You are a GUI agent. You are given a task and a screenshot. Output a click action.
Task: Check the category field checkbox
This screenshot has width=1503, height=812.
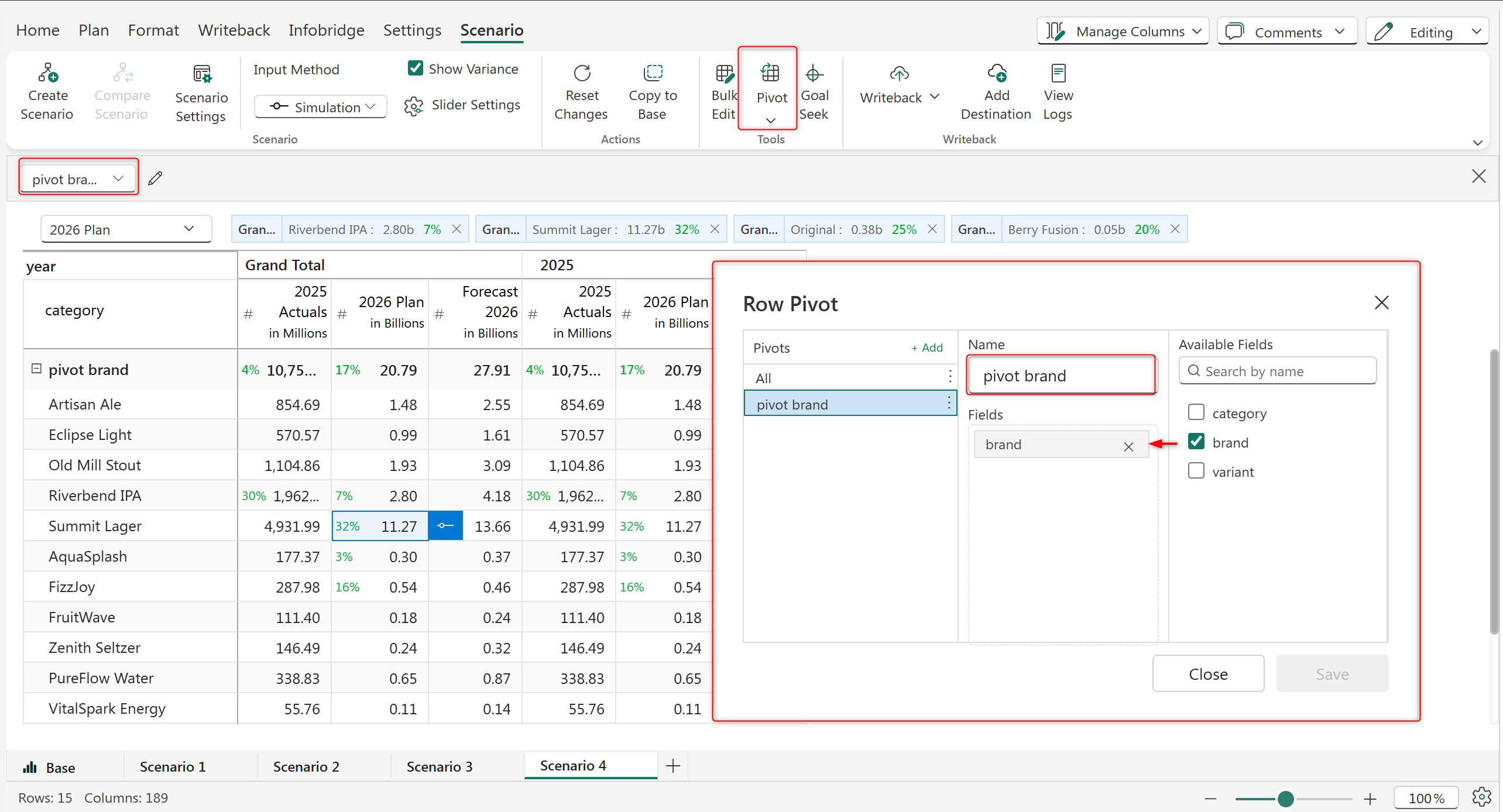(x=1196, y=413)
